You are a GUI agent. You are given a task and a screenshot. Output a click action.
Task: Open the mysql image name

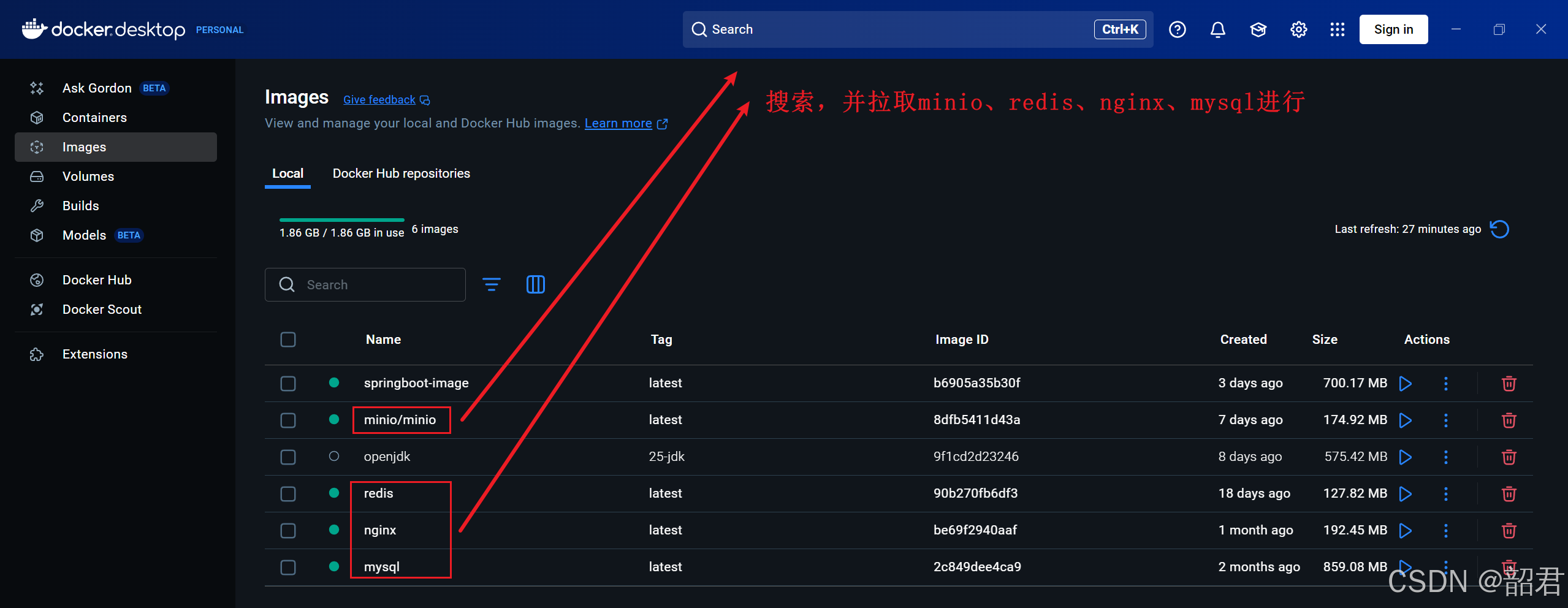click(382, 567)
